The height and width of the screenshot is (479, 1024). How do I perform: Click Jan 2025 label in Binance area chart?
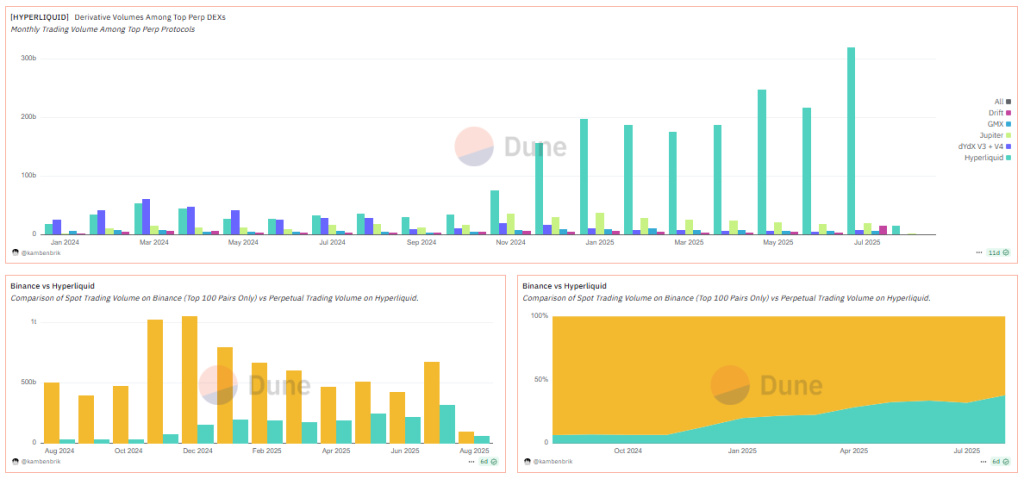coord(741,451)
